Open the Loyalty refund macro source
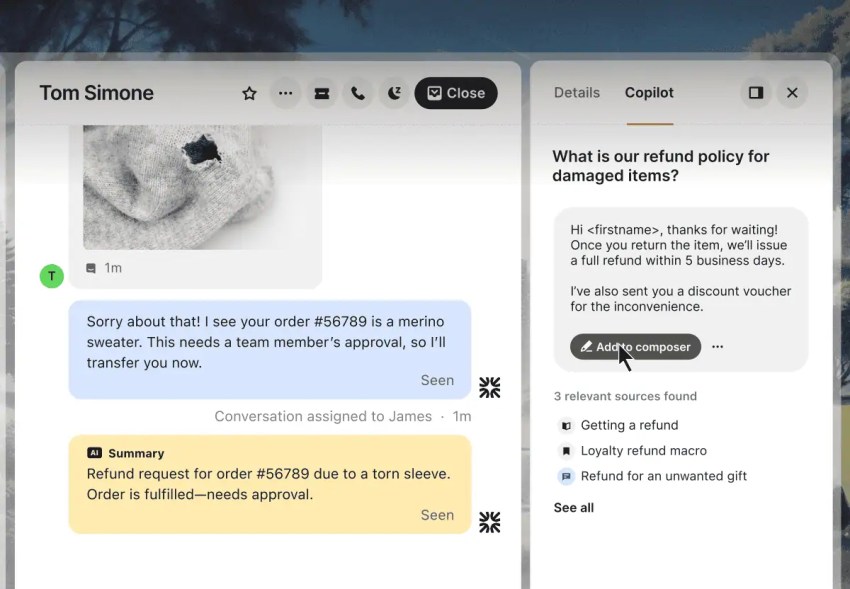Image resolution: width=850 pixels, height=589 pixels. point(643,451)
